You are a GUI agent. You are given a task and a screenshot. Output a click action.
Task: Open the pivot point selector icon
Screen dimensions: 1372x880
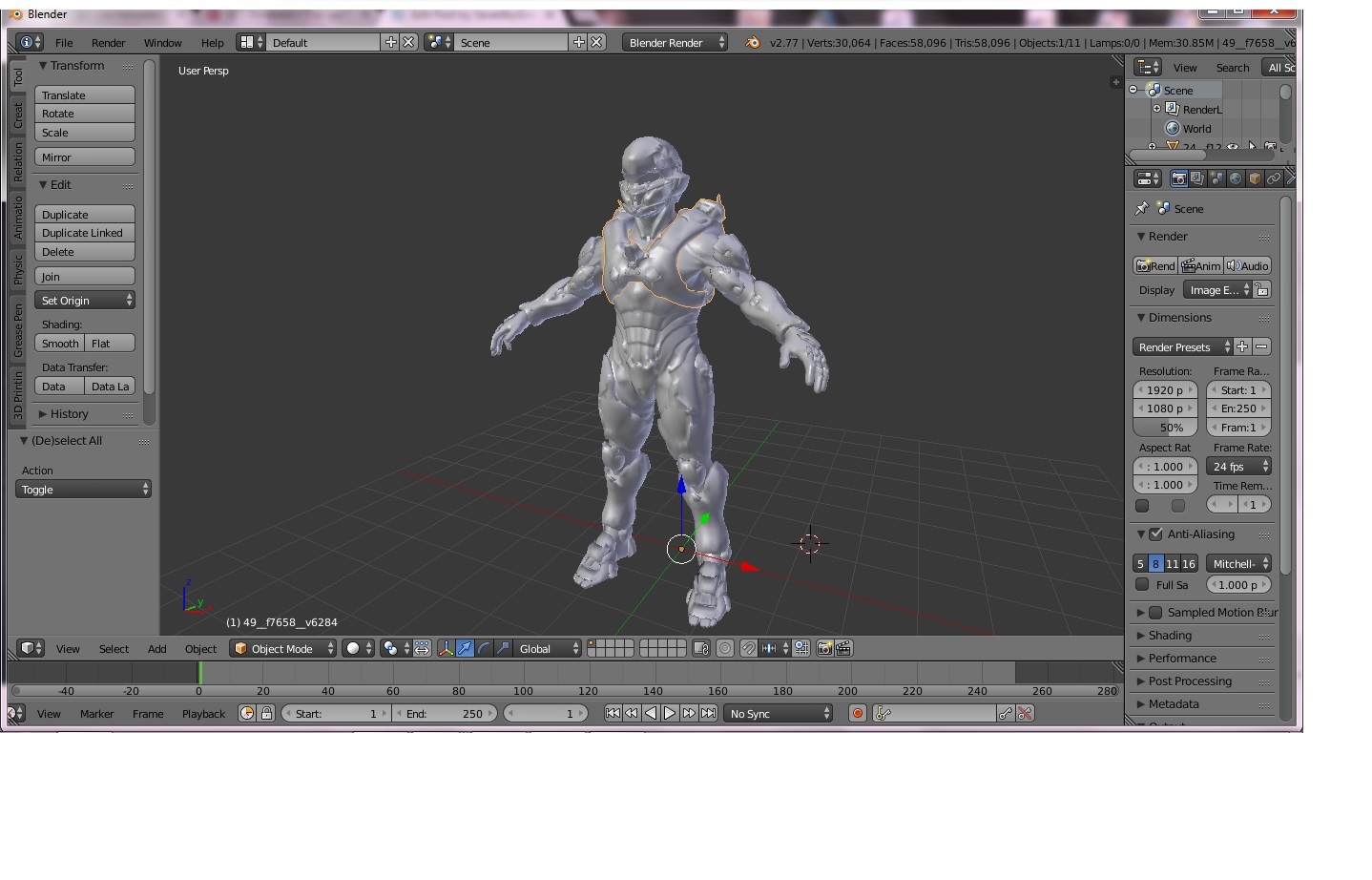pos(394,648)
